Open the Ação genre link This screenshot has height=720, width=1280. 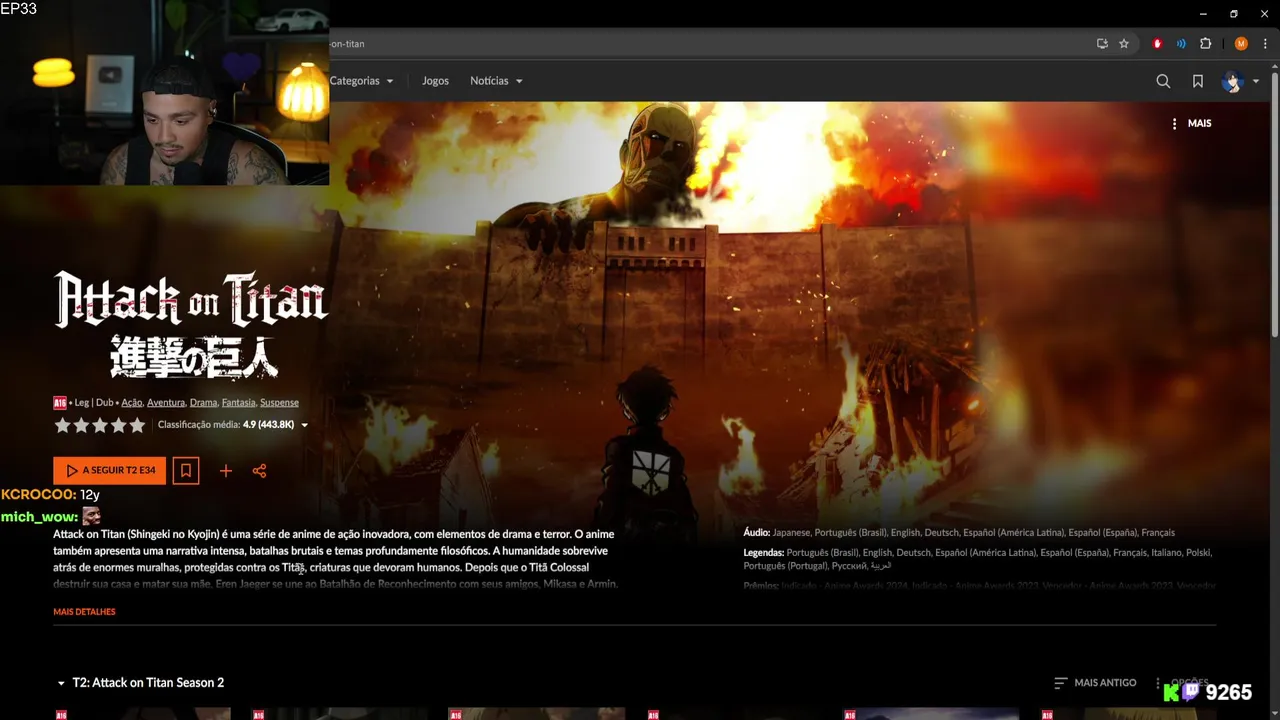point(132,402)
